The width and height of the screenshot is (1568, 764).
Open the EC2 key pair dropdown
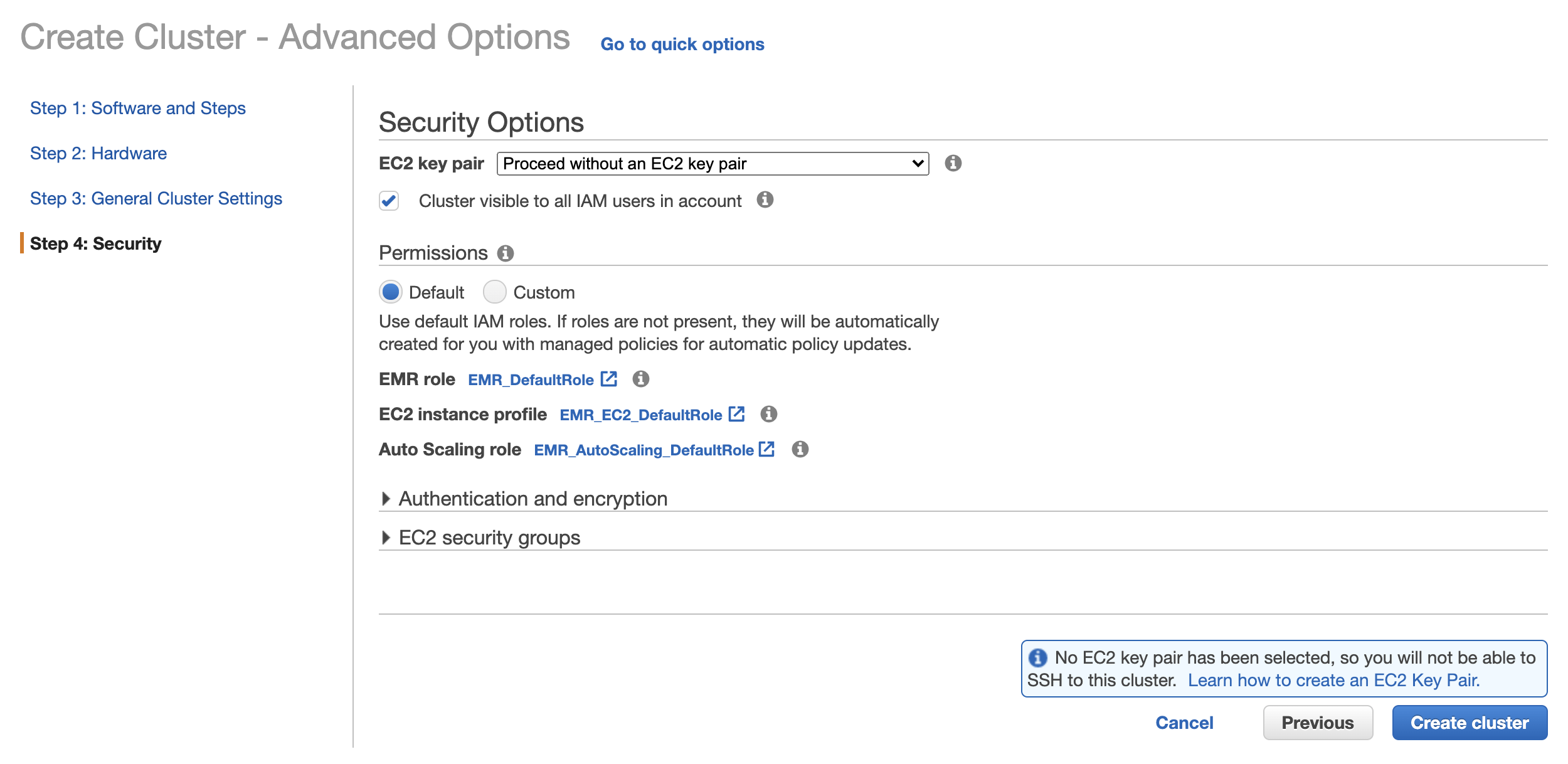click(x=712, y=164)
